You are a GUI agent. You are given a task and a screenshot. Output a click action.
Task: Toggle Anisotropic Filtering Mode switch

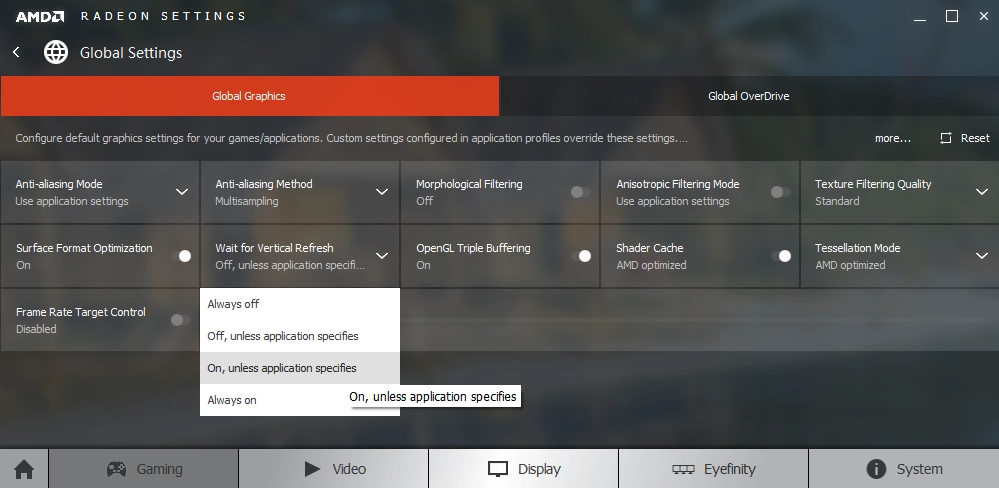[780, 192]
